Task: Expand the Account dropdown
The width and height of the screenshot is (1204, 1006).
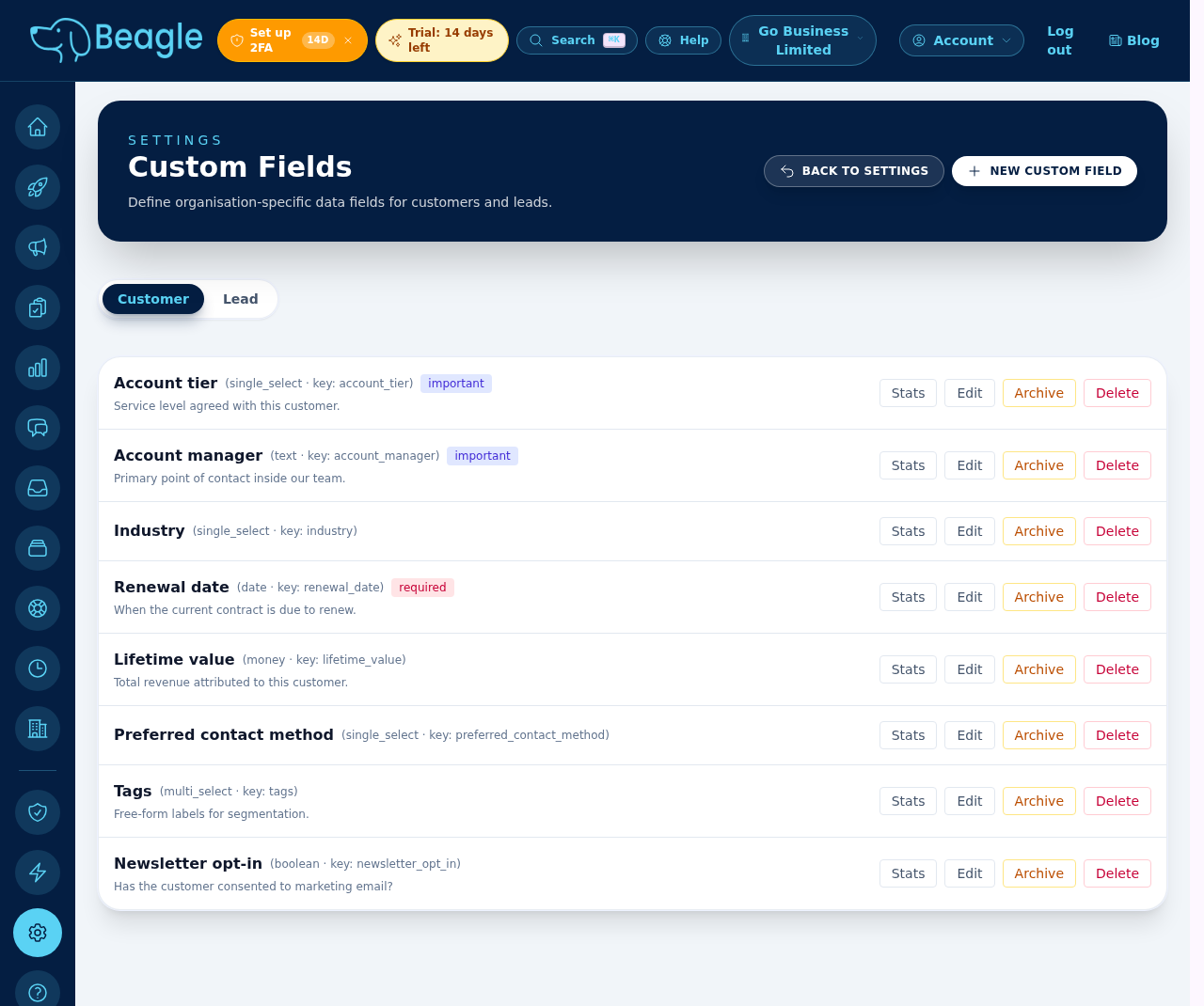Action: click(961, 40)
